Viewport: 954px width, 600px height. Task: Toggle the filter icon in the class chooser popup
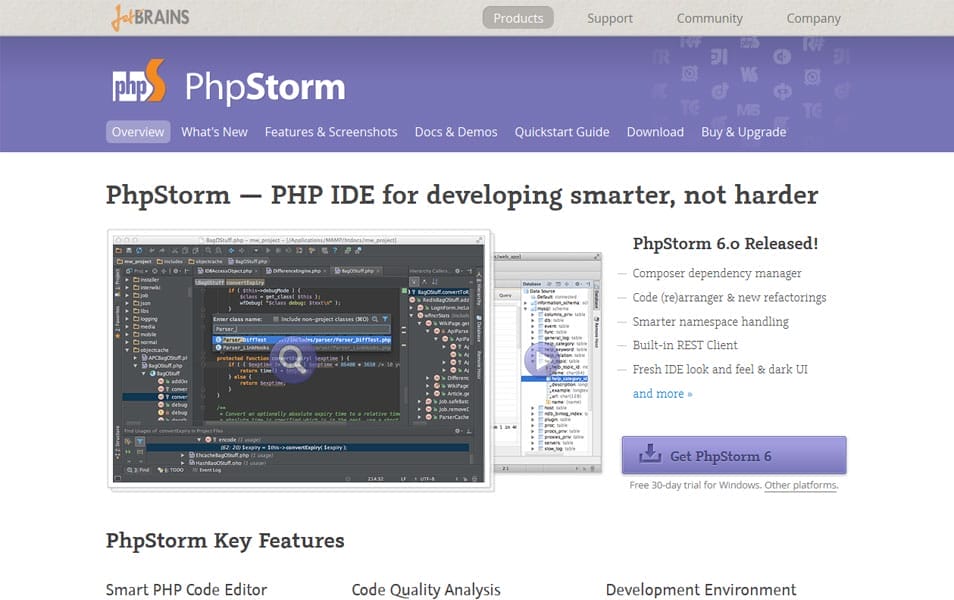tap(385, 319)
